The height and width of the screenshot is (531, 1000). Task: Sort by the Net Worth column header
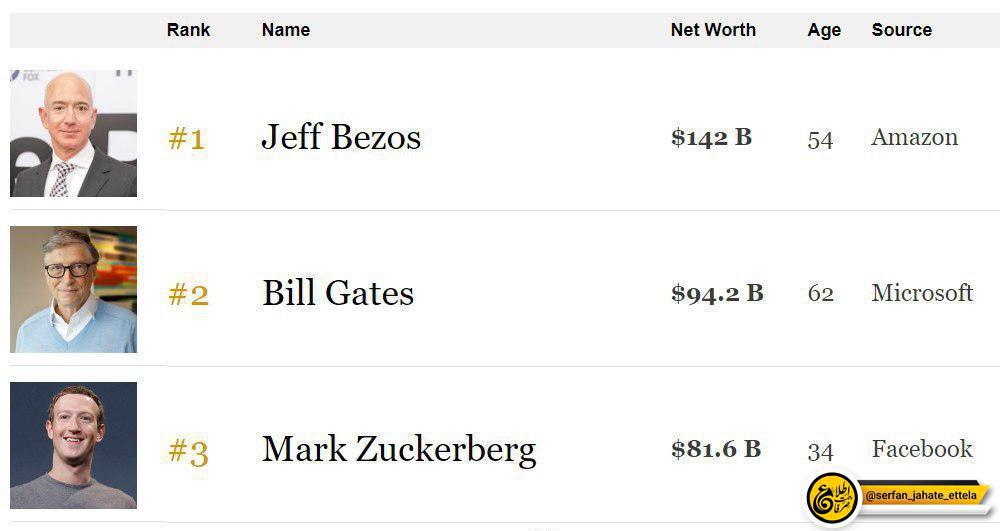pyautogui.click(x=713, y=30)
